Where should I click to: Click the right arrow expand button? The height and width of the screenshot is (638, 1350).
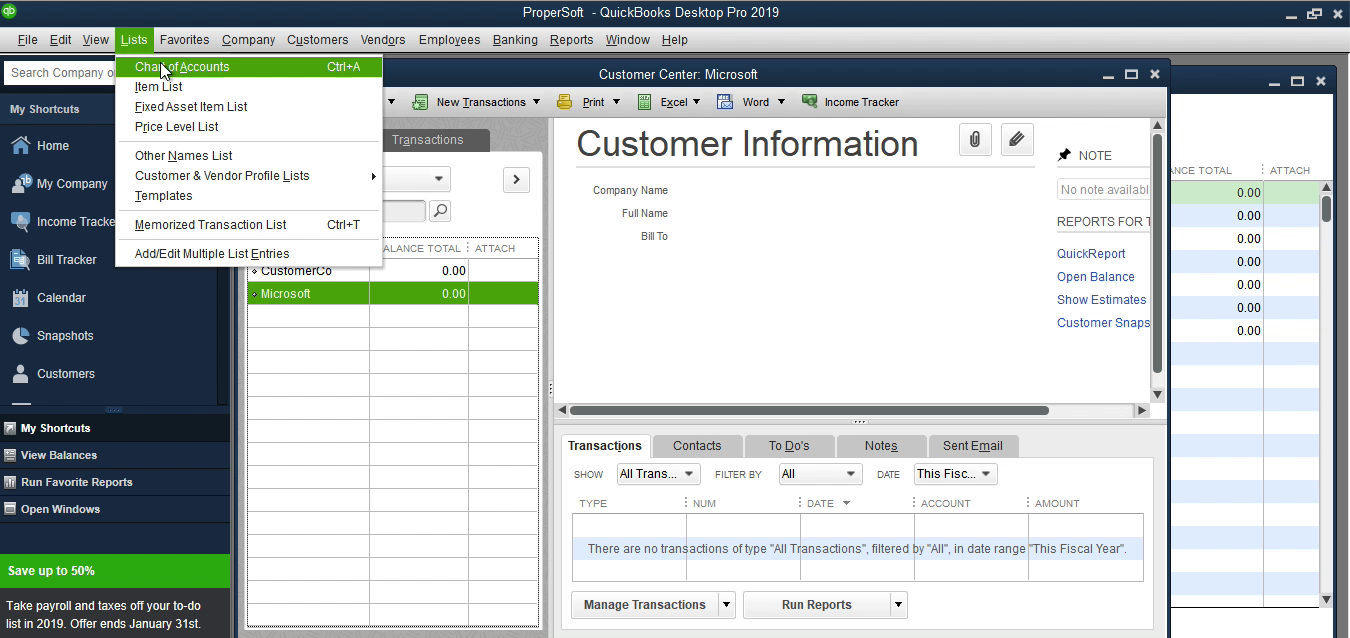pyautogui.click(x=516, y=180)
